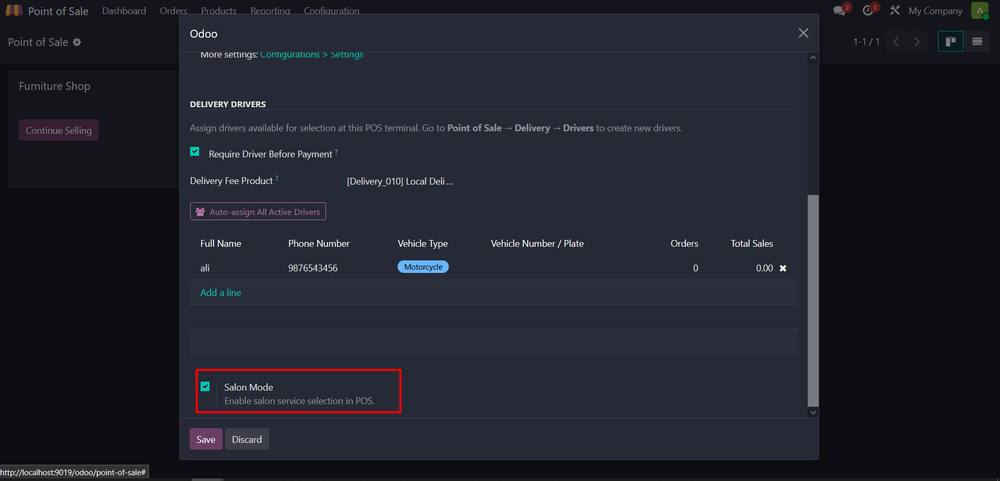Screen dimensions: 1000x481
Task: Close the Odoo dialog
Action: 804,33
